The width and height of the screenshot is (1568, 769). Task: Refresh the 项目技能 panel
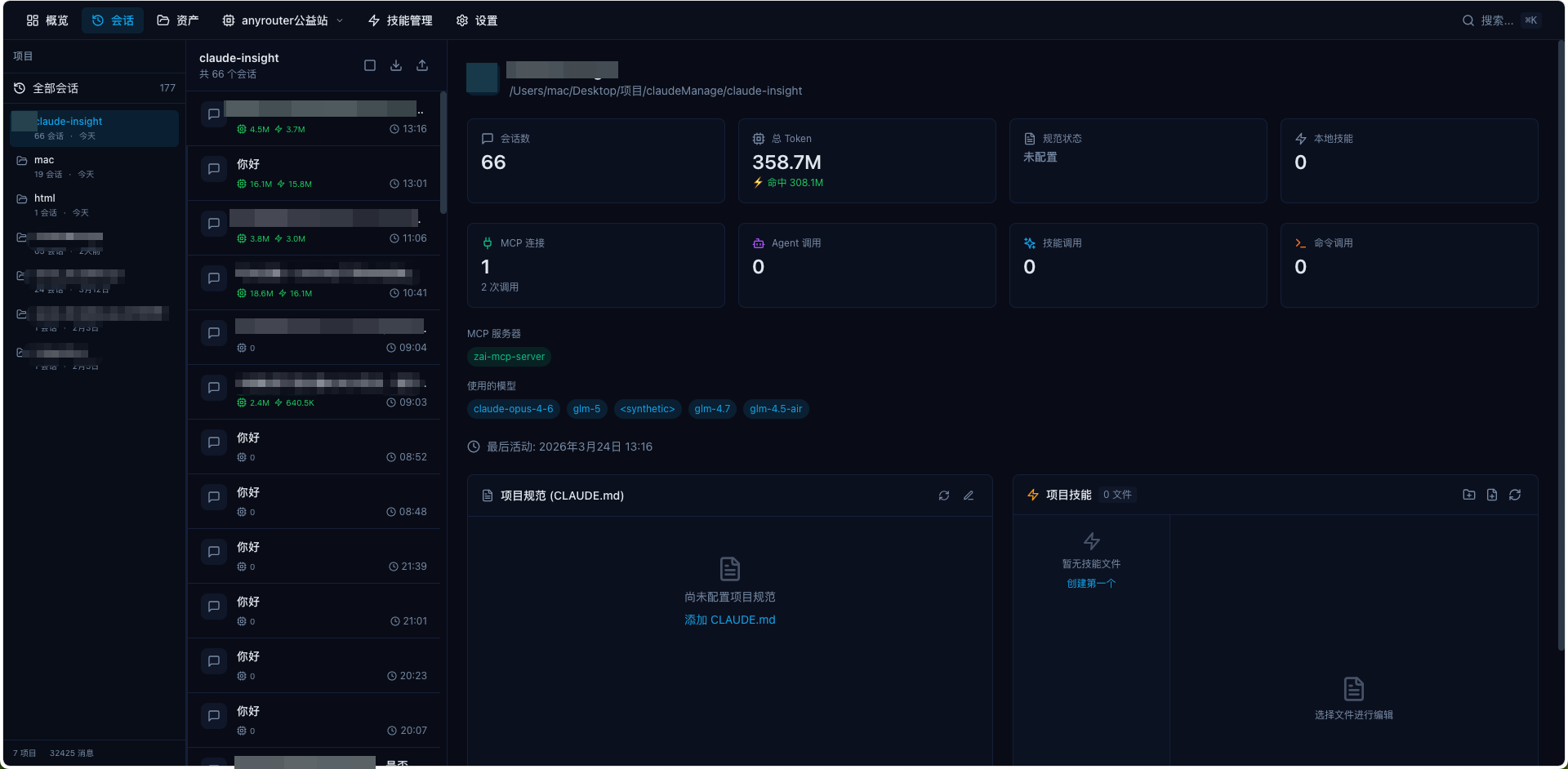click(1515, 495)
